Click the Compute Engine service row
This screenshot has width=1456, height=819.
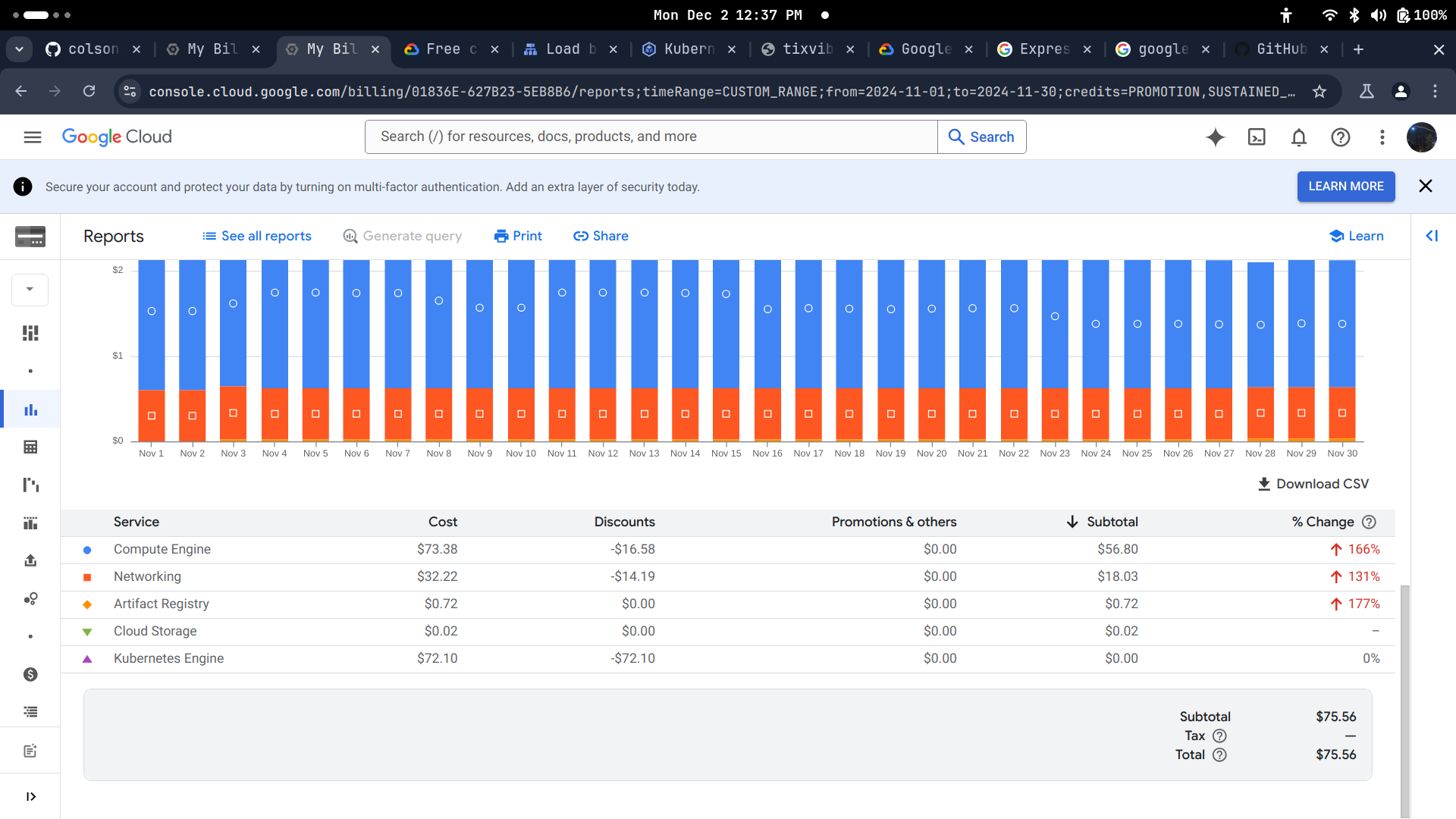click(x=163, y=549)
